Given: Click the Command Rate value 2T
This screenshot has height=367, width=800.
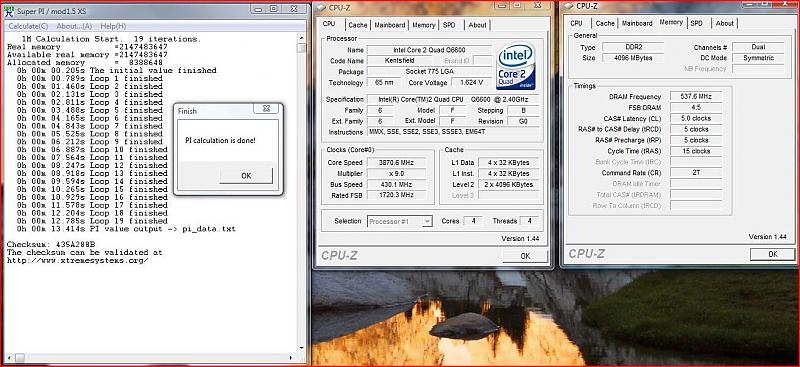Looking at the screenshot, I should 696,173.
